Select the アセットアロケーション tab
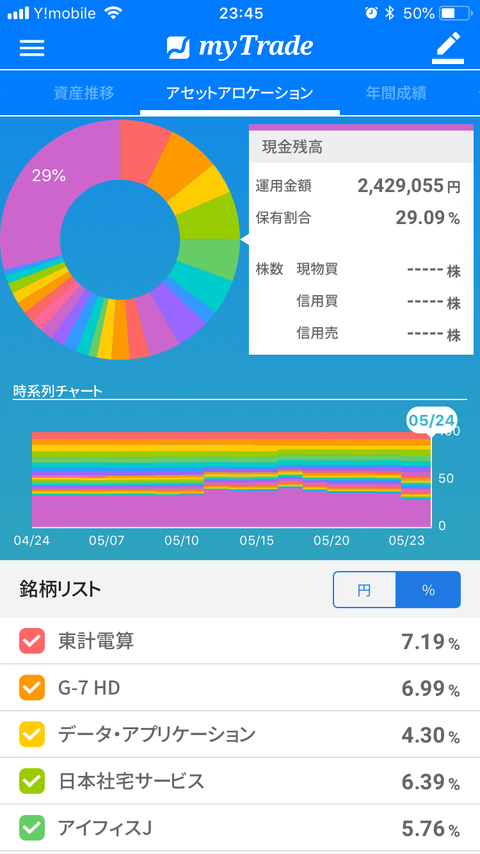This screenshot has width=480, height=854. click(240, 93)
